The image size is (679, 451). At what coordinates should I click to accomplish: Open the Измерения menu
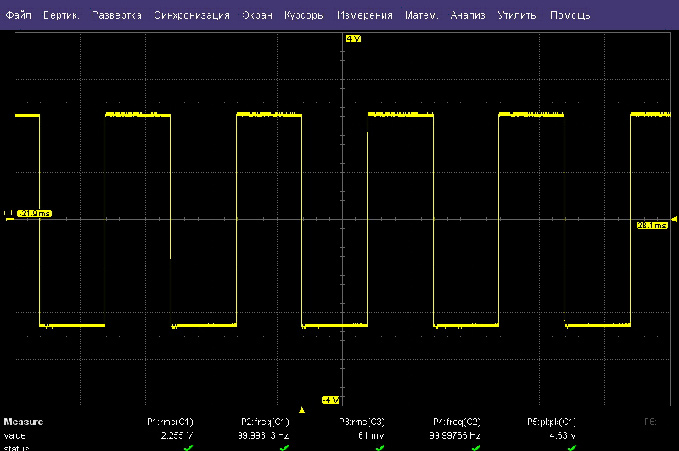pos(366,16)
